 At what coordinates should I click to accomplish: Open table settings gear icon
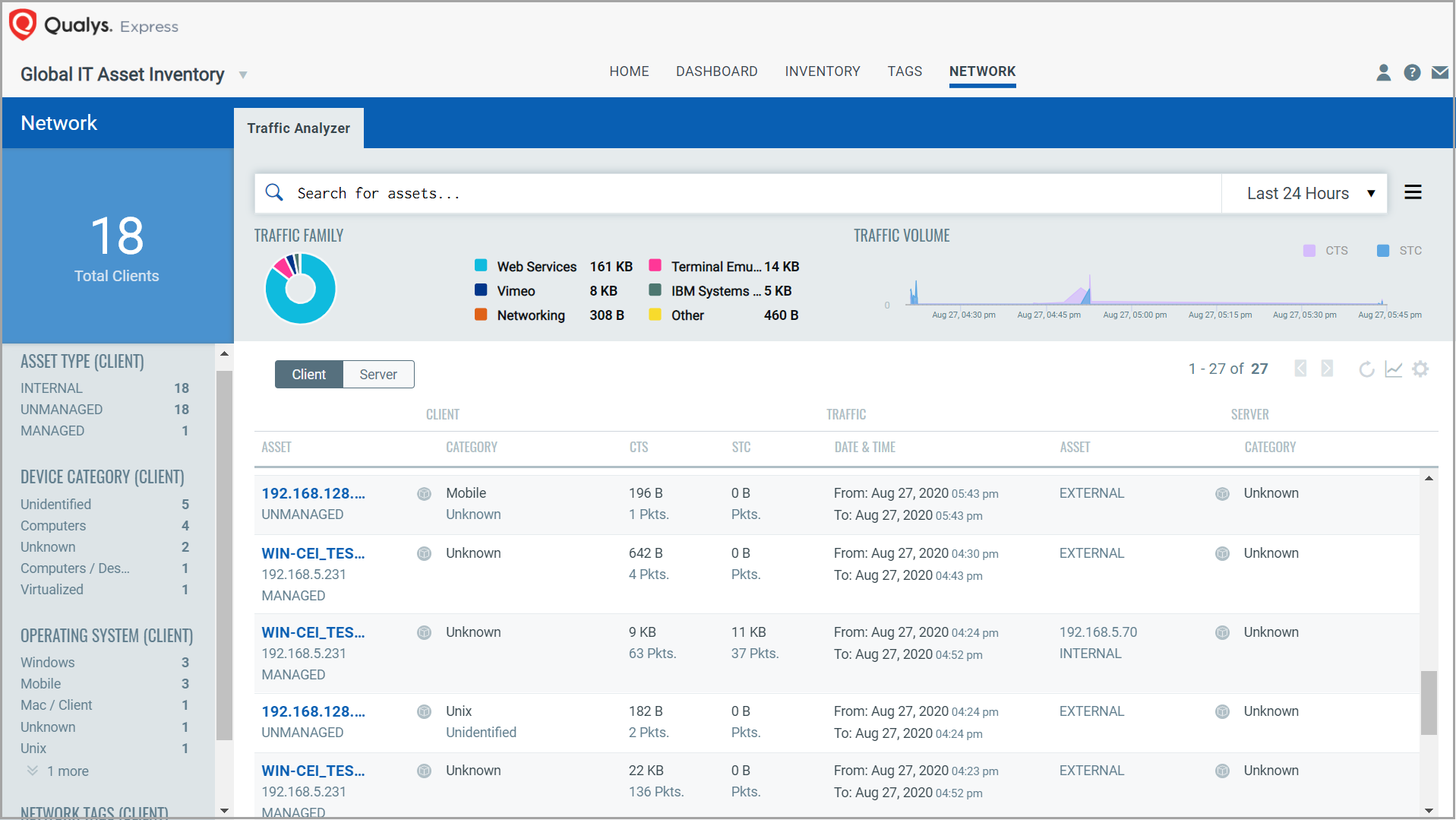1420,369
